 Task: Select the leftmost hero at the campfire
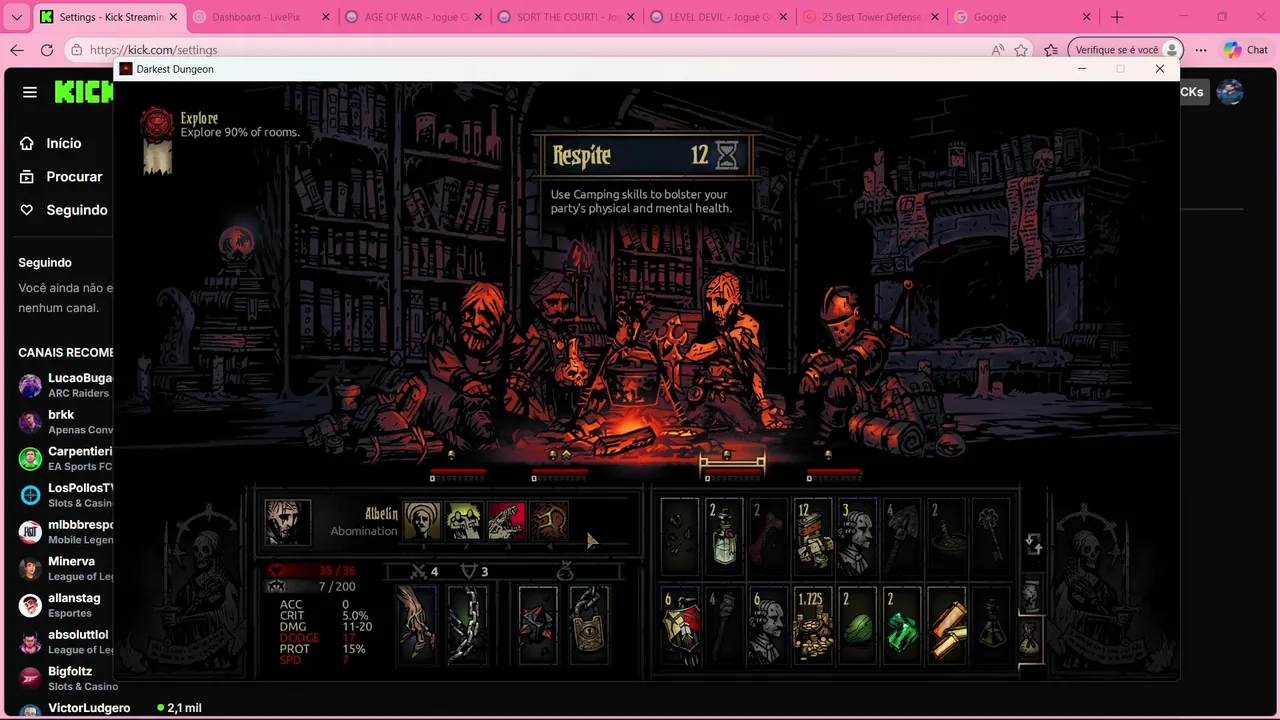(x=478, y=350)
